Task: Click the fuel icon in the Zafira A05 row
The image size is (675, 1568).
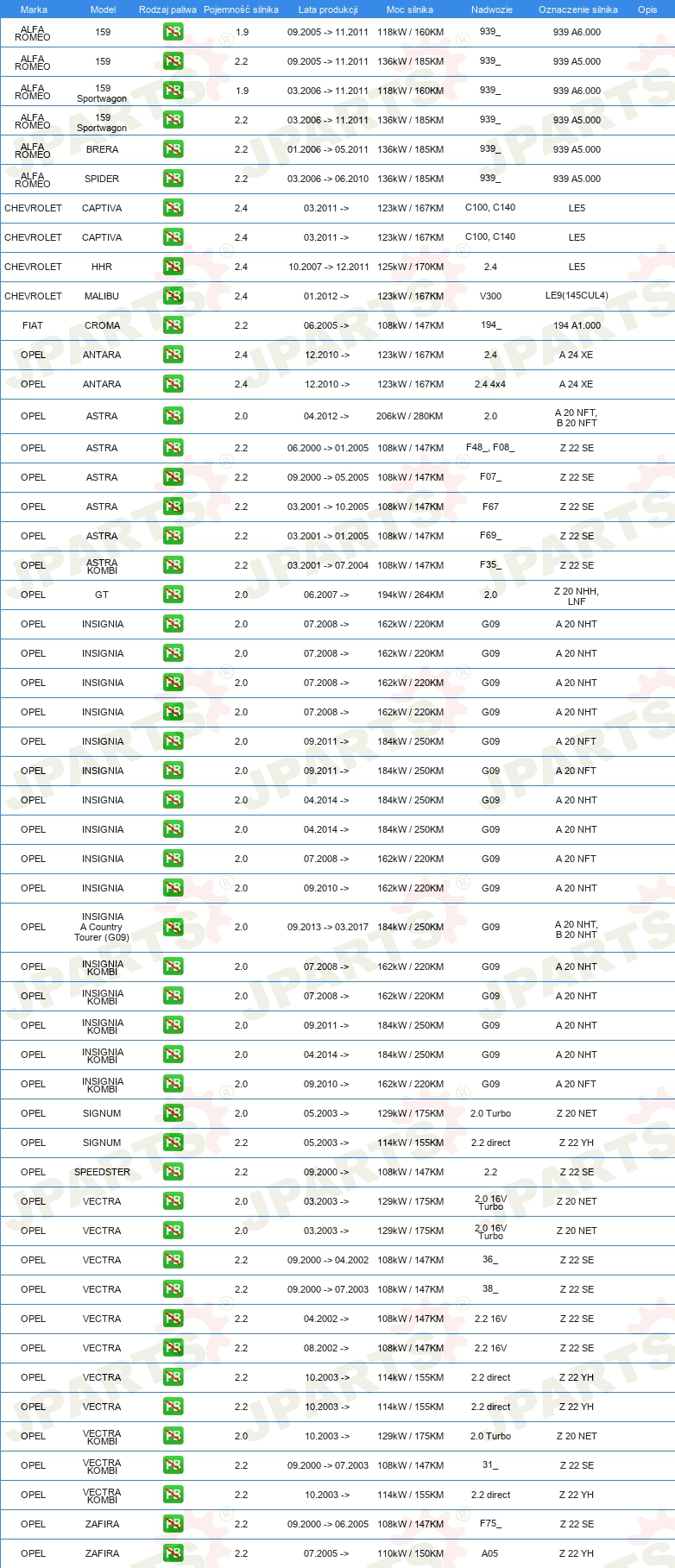Action: [173, 1553]
